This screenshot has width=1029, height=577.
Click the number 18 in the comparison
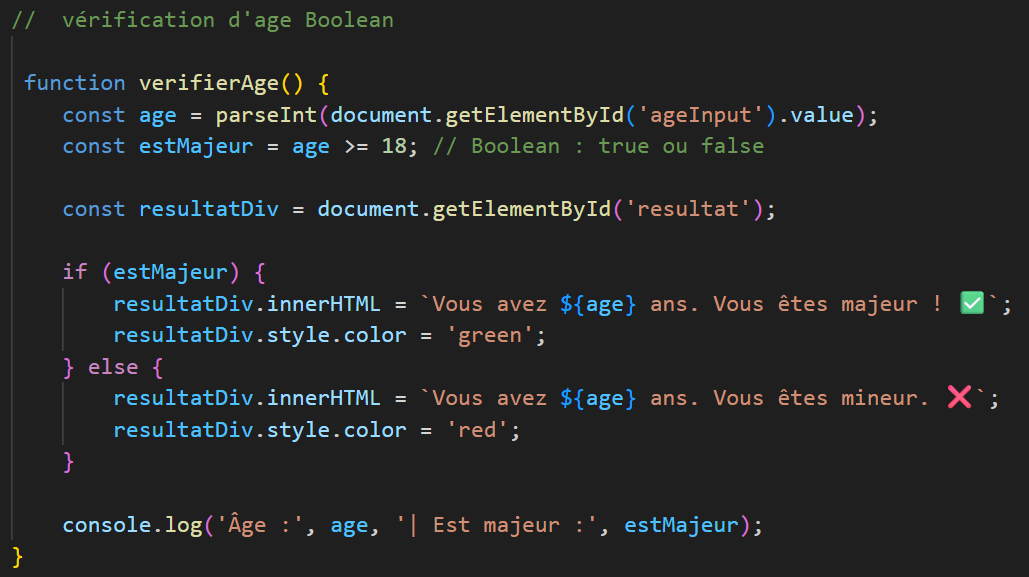point(394,146)
